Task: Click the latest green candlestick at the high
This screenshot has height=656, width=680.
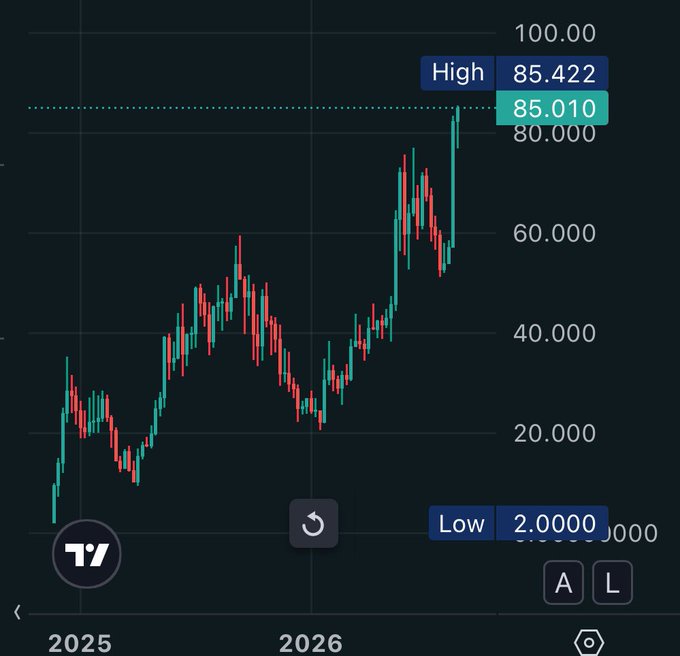Action: (458, 126)
